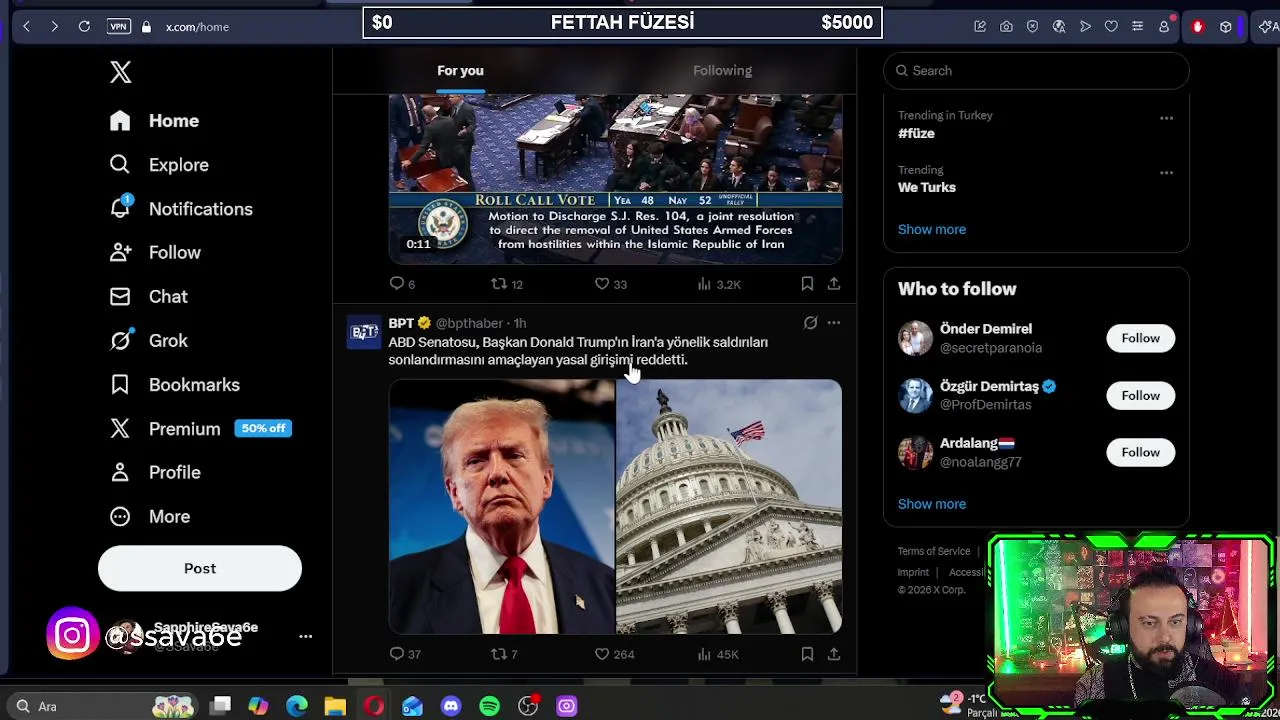This screenshot has height=720, width=1280.
Task: Follow Ardalang
Action: click(x=1140, y=452)
